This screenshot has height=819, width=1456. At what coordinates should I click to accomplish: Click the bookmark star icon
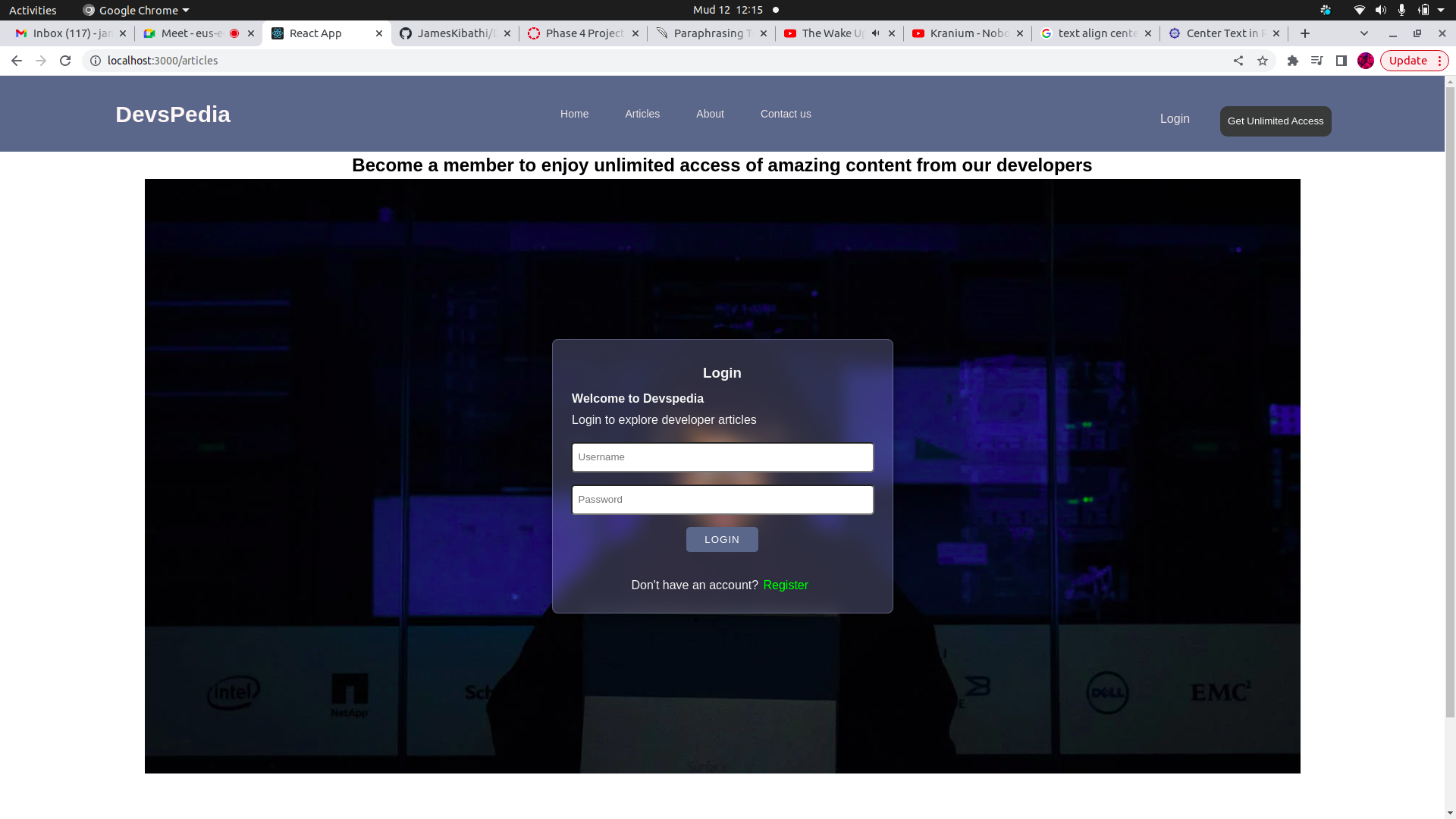(1262, 61)
